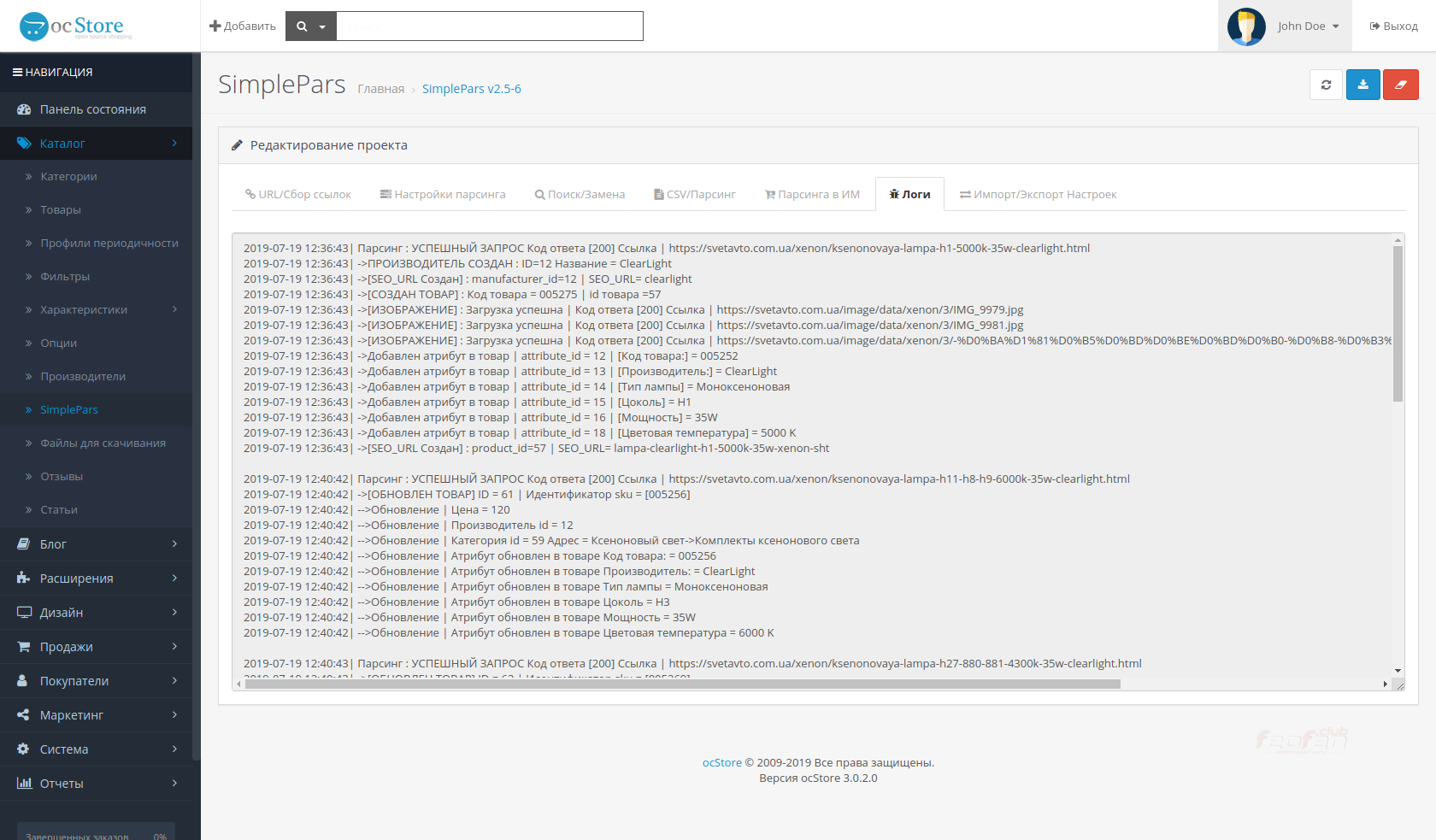
Task: Expand the Дизайн menu chevron
Action: point(174,613)
